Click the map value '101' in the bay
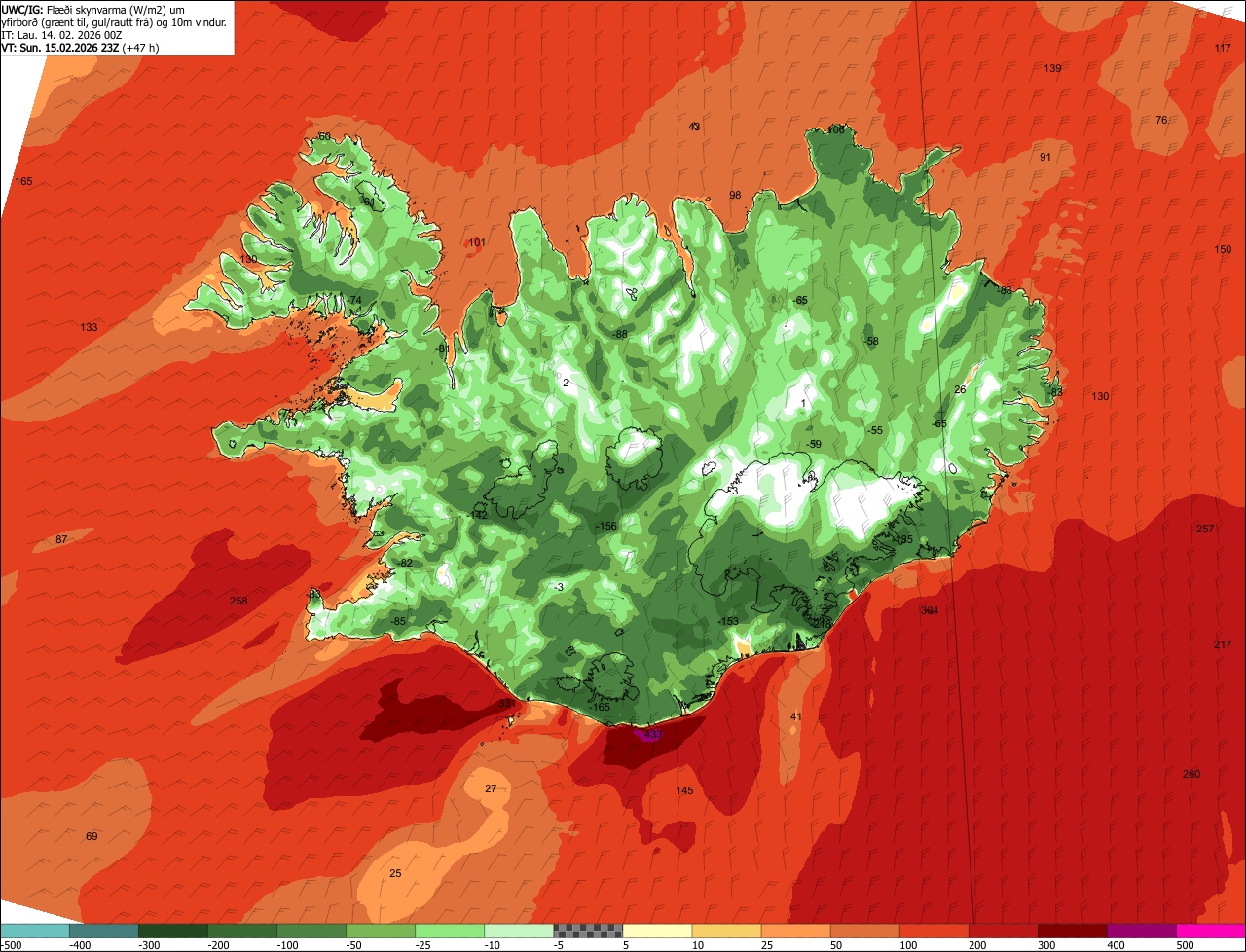This screenshot has width=1246, height=952. point(477,242)
